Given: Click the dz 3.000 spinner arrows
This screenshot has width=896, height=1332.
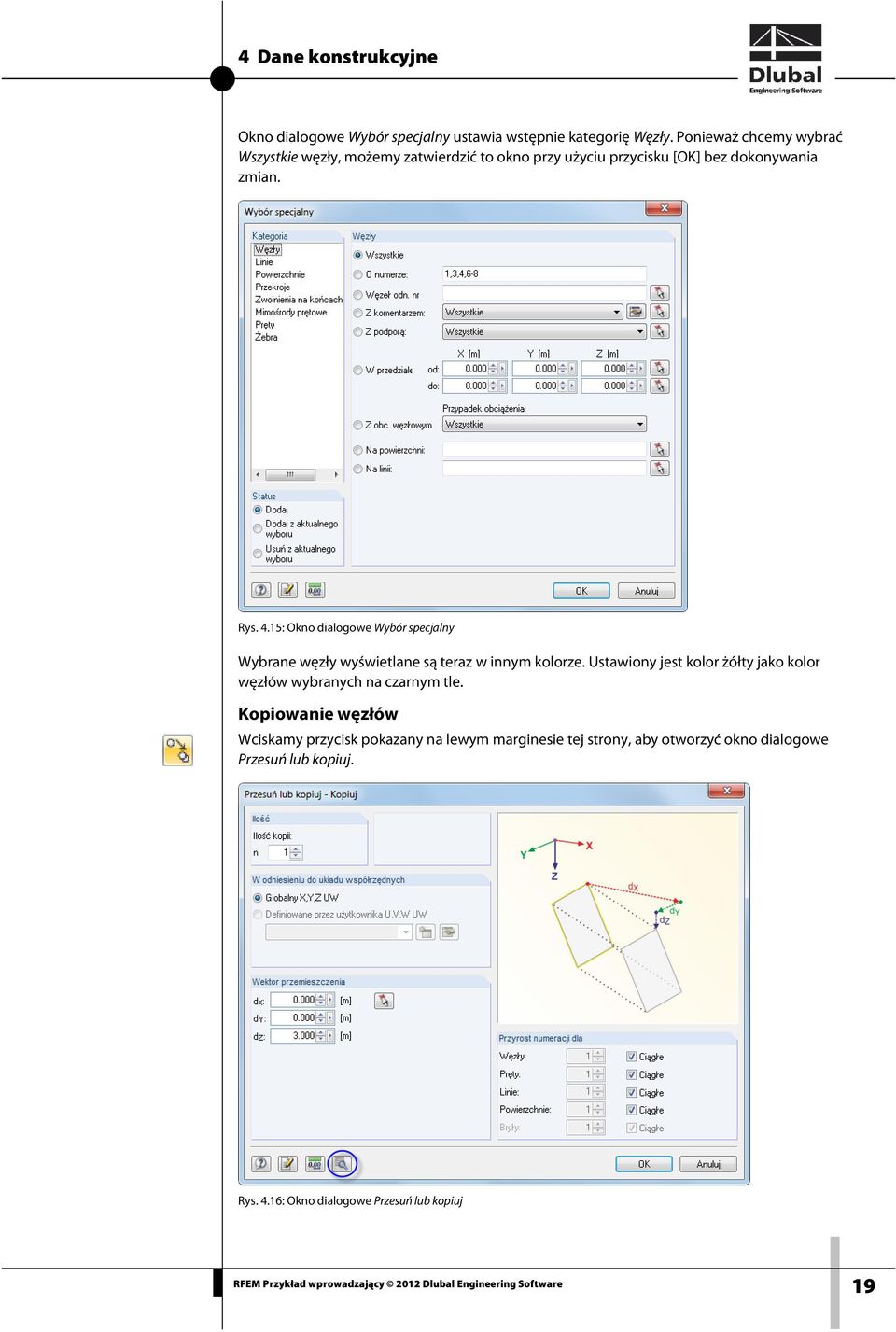Looking at the screenshot, I should (x=321, y=1035).
